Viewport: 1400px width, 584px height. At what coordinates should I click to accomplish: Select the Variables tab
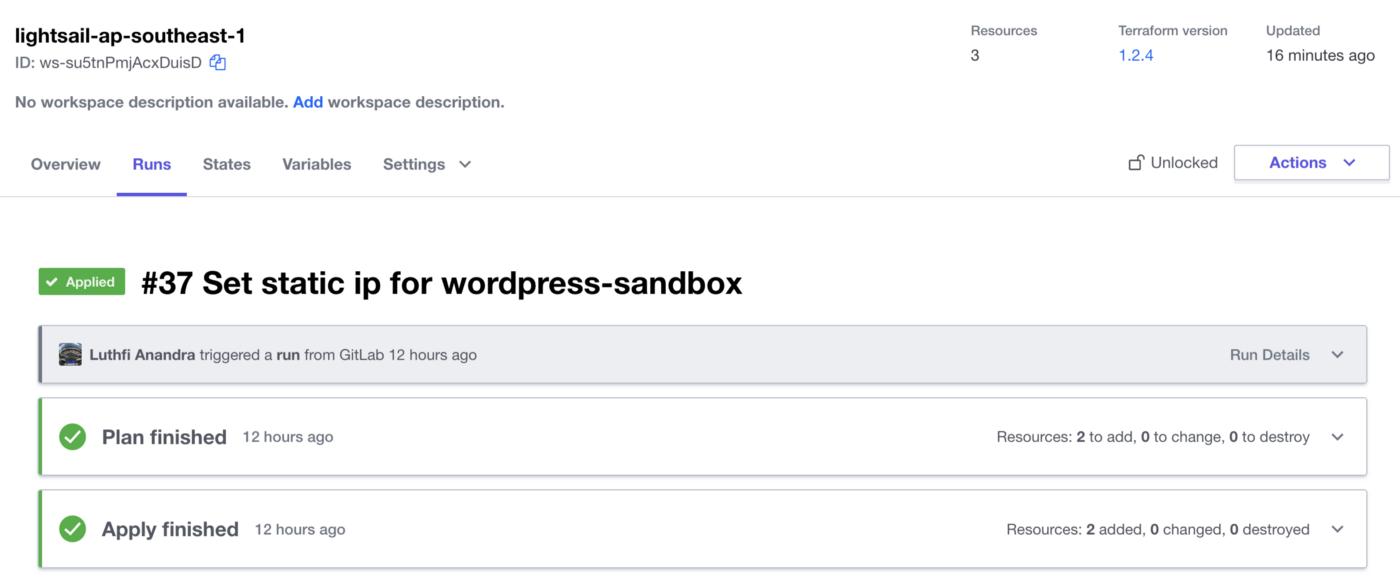pos(316,164)
